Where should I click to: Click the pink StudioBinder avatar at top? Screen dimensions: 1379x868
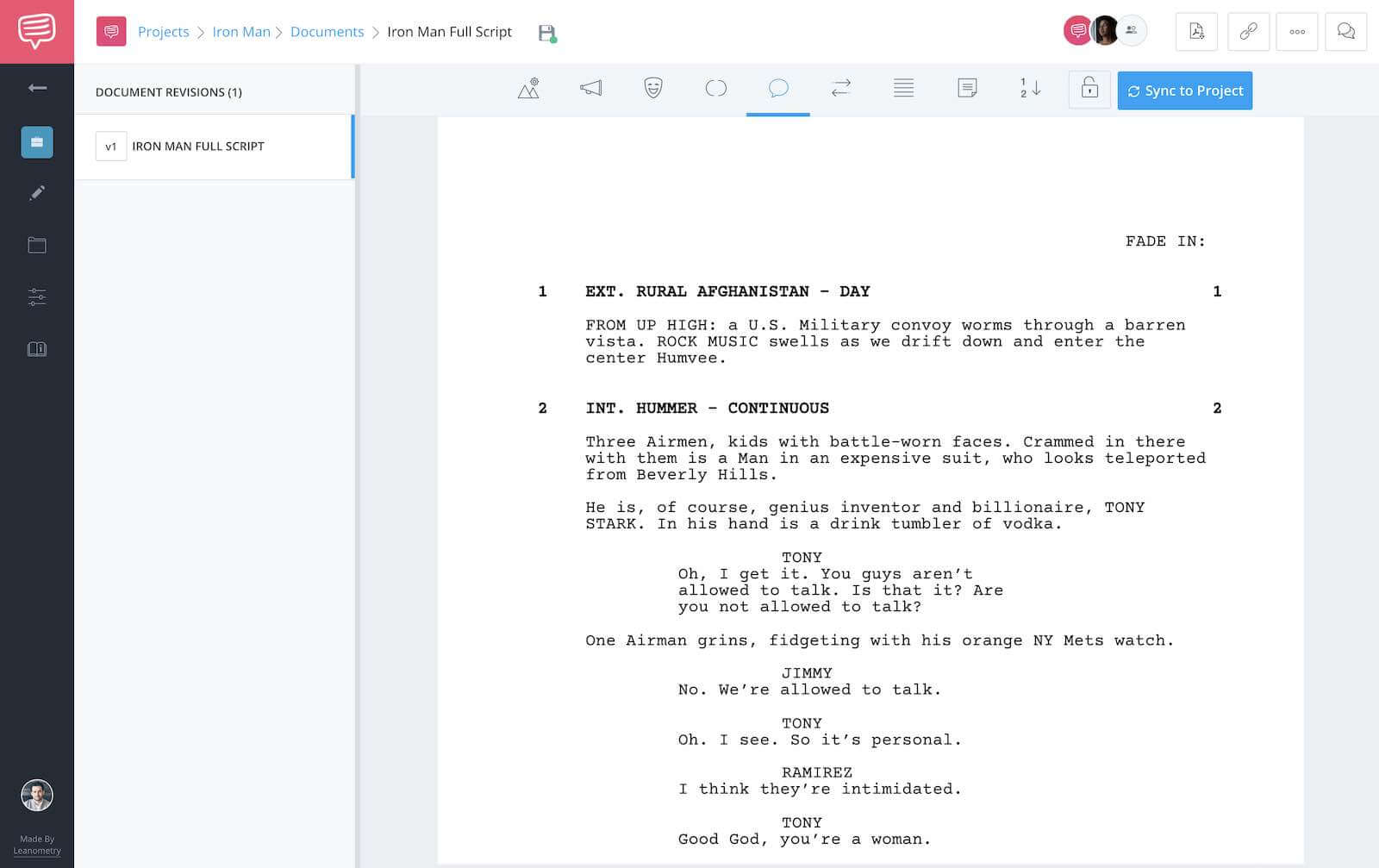coord(1076,31)
